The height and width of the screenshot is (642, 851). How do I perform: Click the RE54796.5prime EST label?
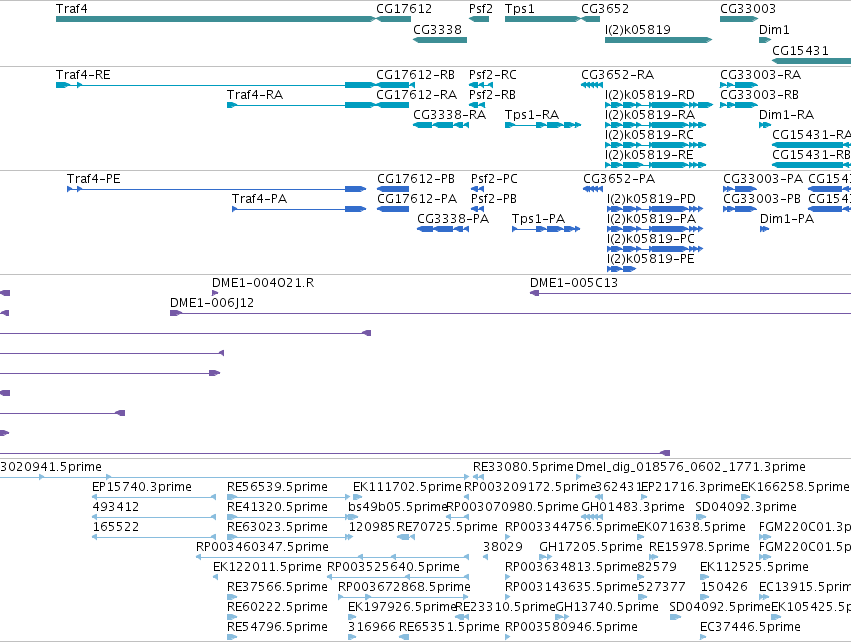click(x=277, y=627)
